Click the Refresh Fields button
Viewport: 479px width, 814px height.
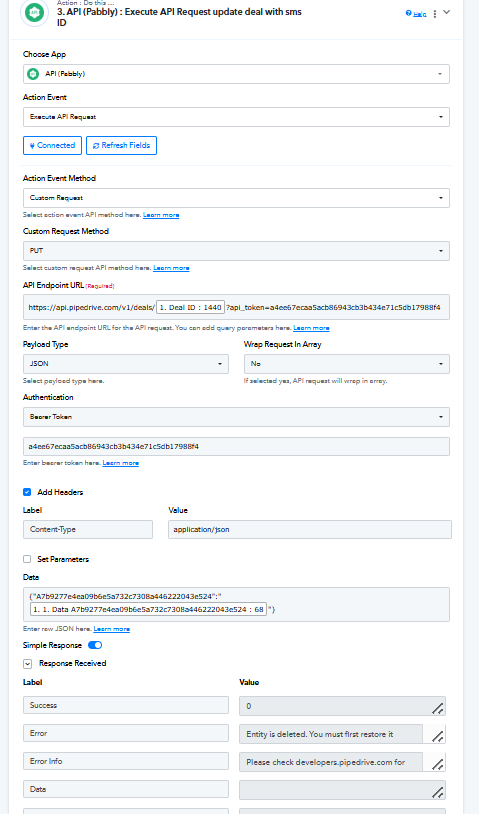[x=121, y=145]
